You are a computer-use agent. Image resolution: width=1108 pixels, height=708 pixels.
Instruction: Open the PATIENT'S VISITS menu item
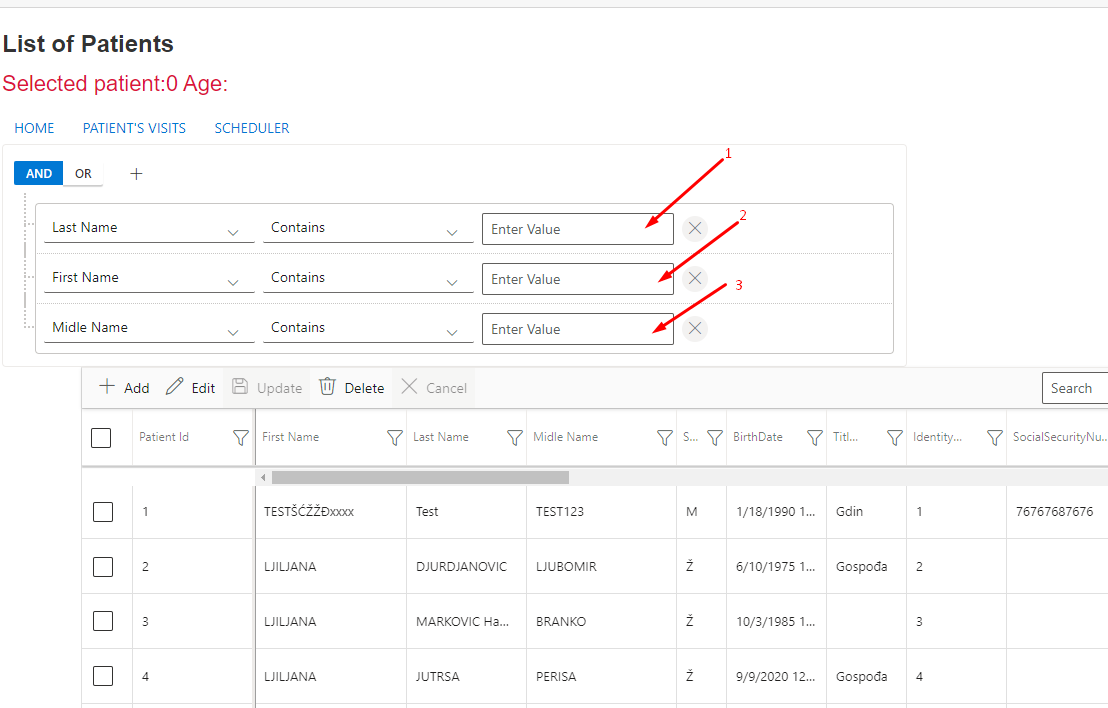[134, 128]
